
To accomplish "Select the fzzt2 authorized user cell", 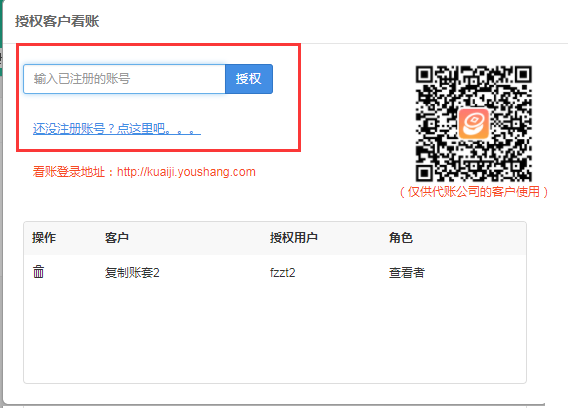I will click(x=283, y=272).
